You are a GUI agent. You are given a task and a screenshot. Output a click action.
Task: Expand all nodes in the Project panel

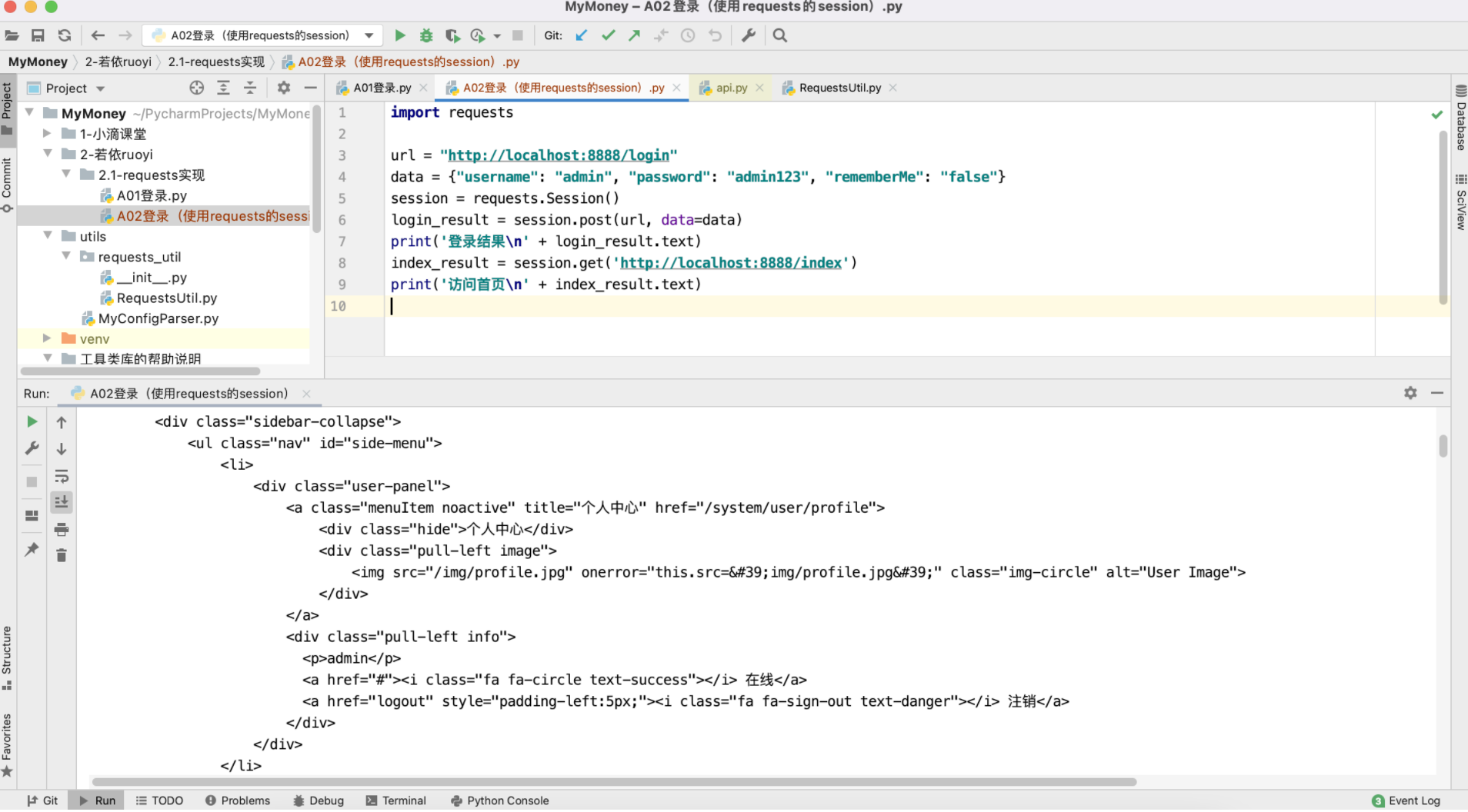(x=223, y=88)
